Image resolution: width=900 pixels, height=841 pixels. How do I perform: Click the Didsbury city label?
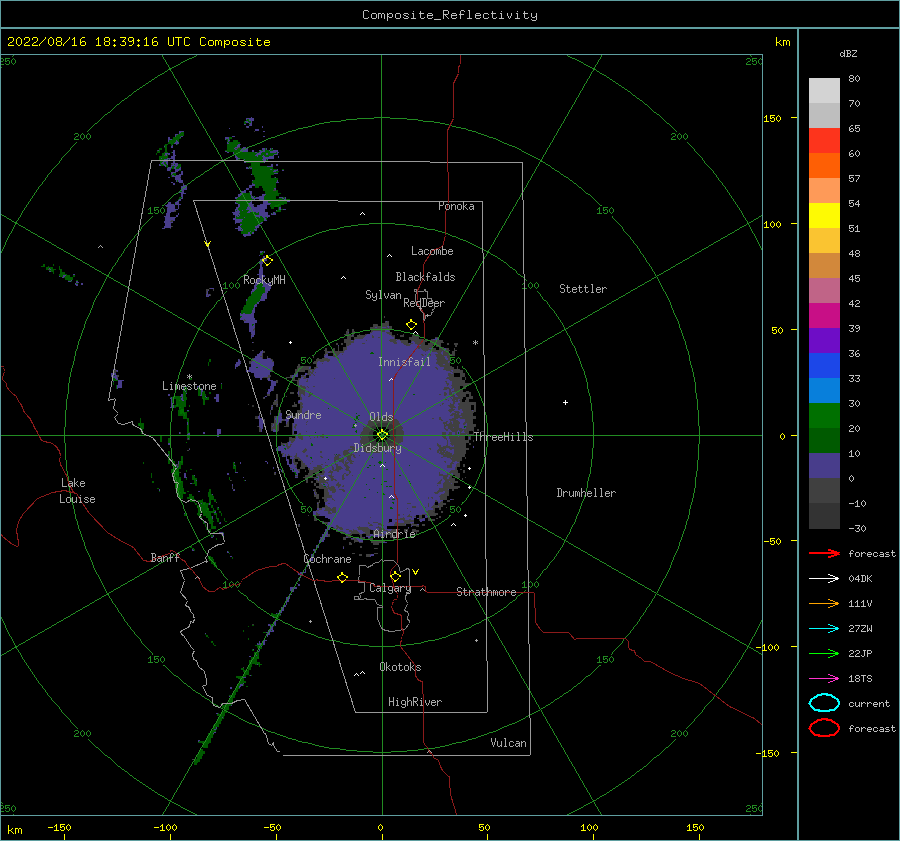(378, 448)
